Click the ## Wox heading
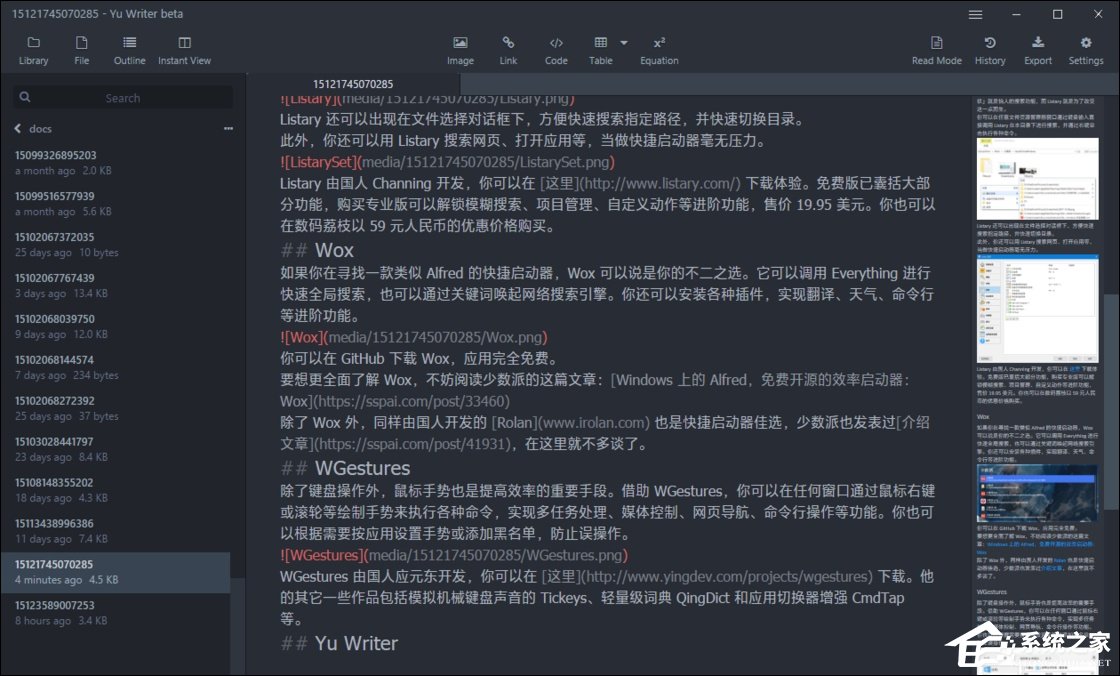The height and width of the screenshot is (676, 1120). (x=317, y=250)
